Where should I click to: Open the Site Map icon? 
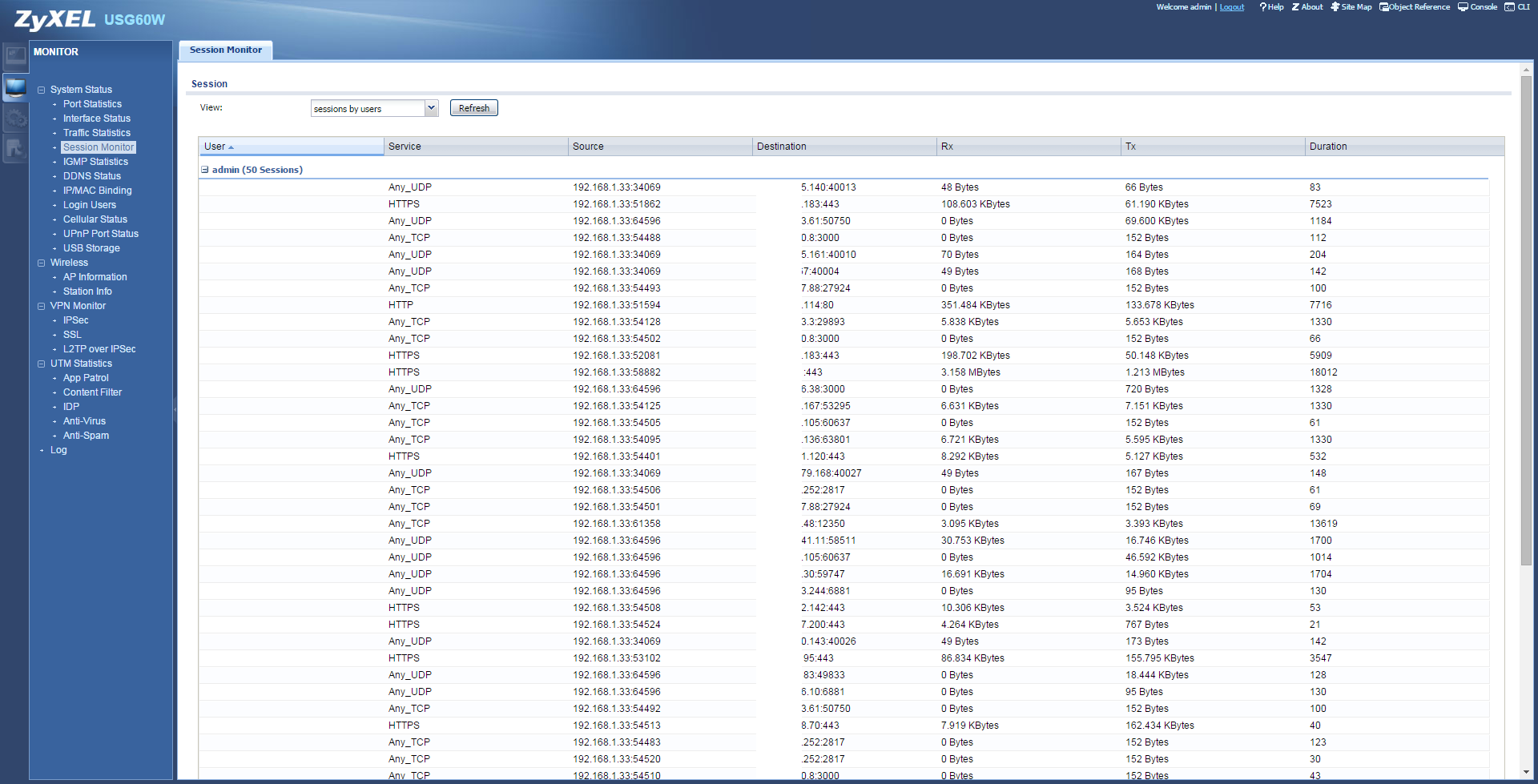tap(1335, 7)
